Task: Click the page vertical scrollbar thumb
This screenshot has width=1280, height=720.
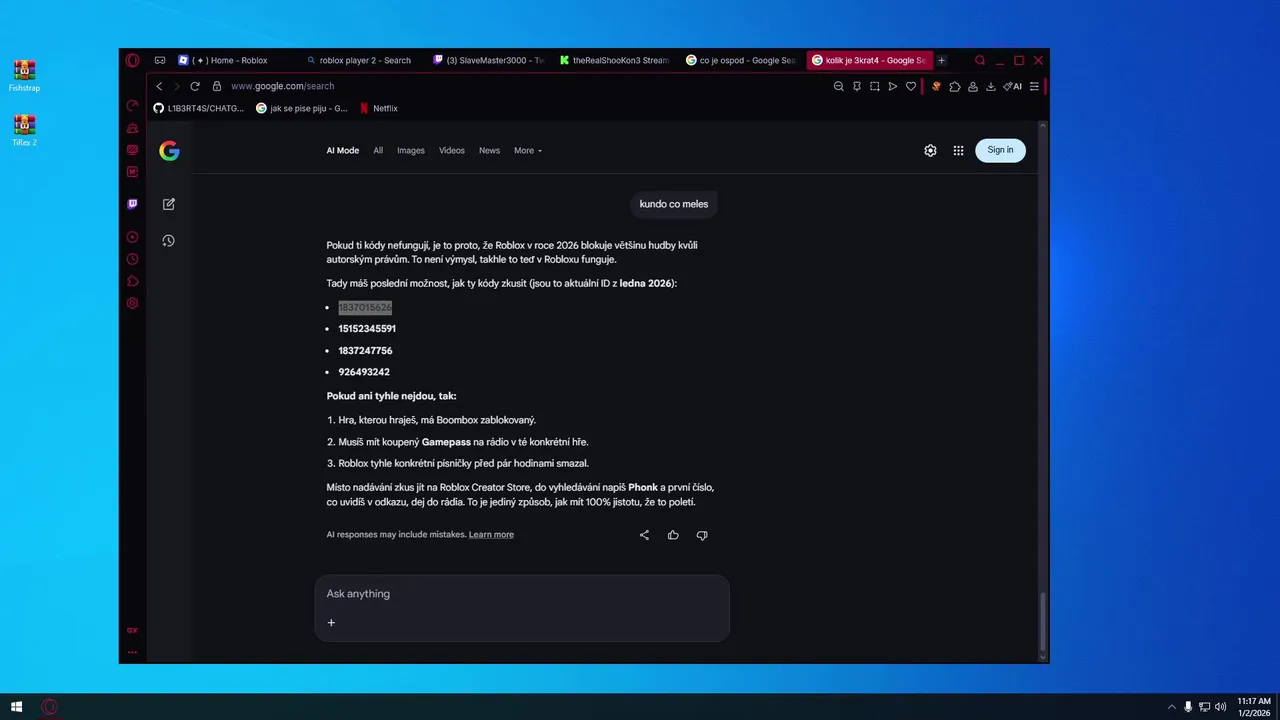Action: pyautogui.click(x=1043, y=620)
